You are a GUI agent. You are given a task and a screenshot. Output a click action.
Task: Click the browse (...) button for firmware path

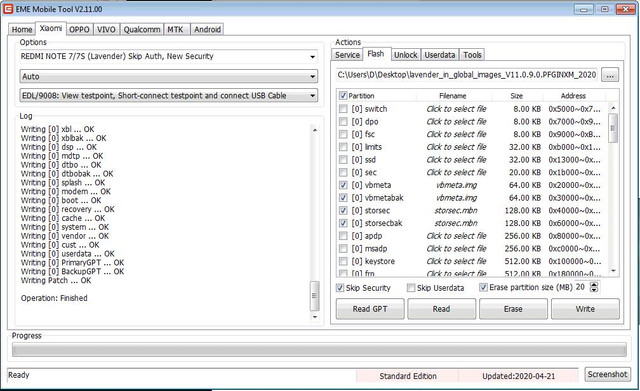coord(610,75)
